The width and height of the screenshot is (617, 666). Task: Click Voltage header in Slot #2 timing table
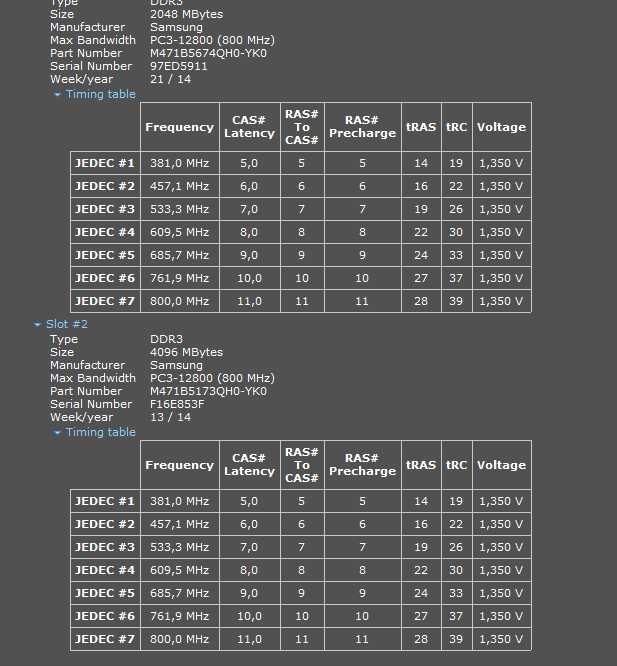pos(501,465)
